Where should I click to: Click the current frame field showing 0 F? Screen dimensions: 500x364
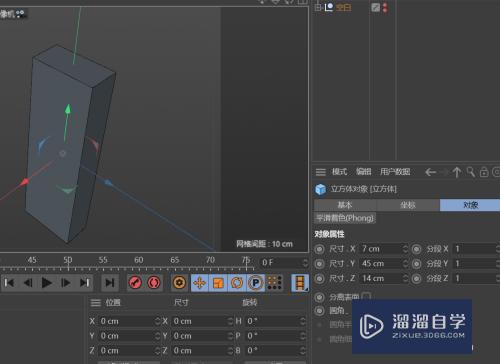coord(281,263)
